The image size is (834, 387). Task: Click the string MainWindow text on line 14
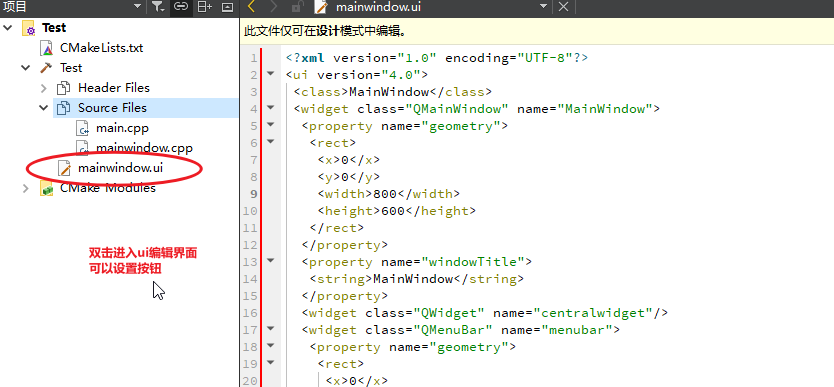413,279
